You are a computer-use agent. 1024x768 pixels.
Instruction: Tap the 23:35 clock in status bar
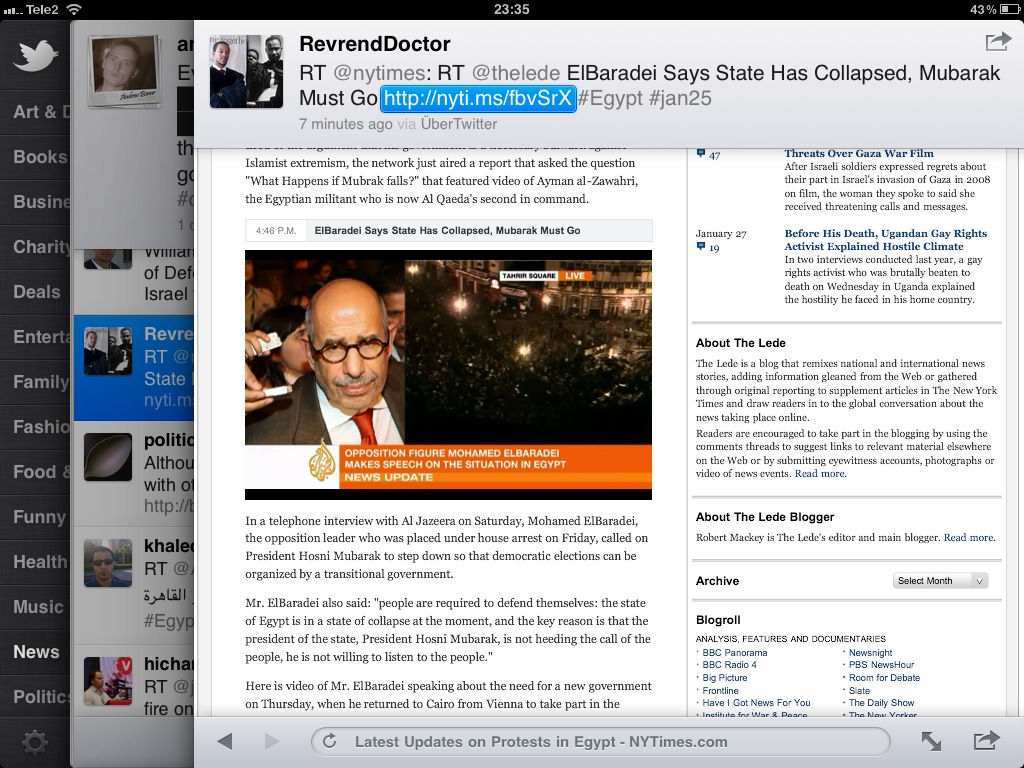pos(511,9)
